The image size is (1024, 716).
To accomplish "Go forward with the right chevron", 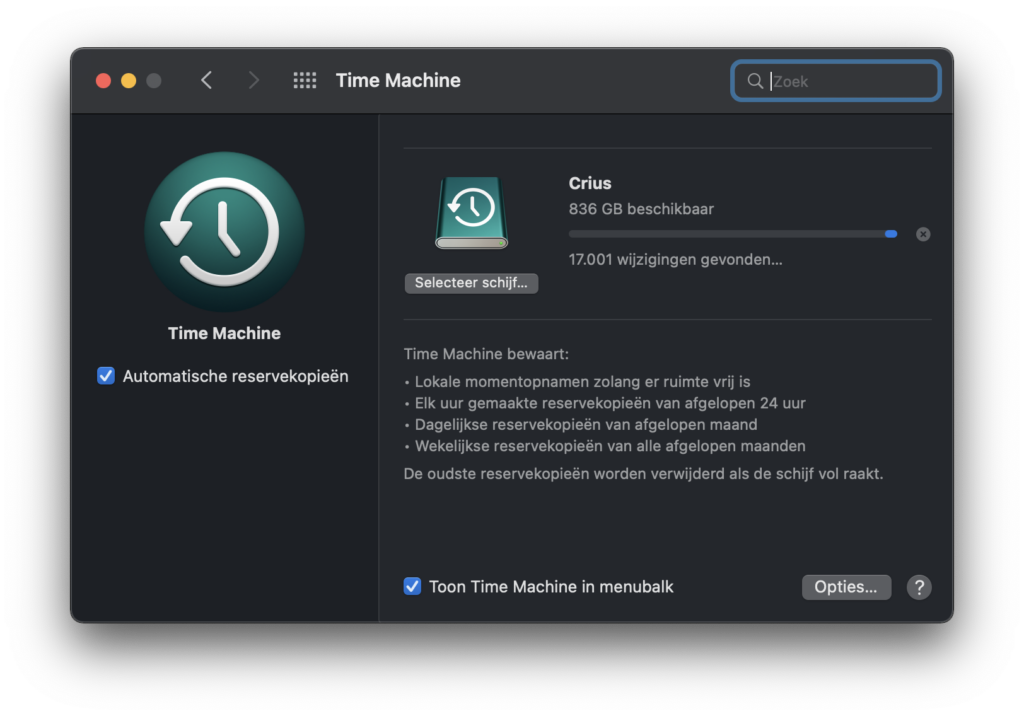I will point(253,80).
